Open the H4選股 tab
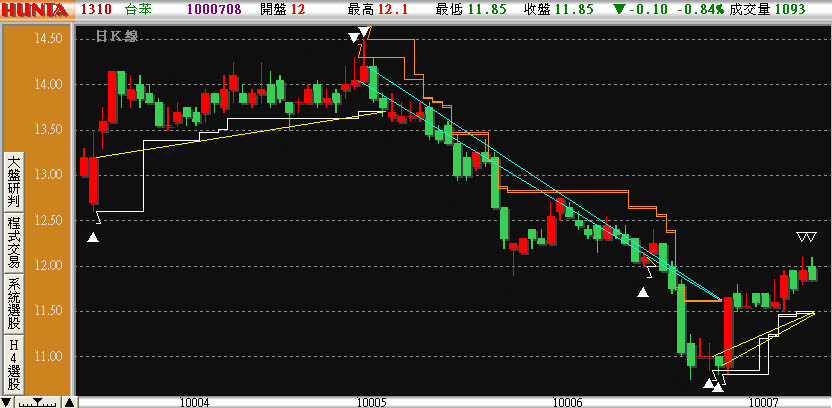Image resolution: width=832 pixels, height=408 pixels. tap(14, 364)
